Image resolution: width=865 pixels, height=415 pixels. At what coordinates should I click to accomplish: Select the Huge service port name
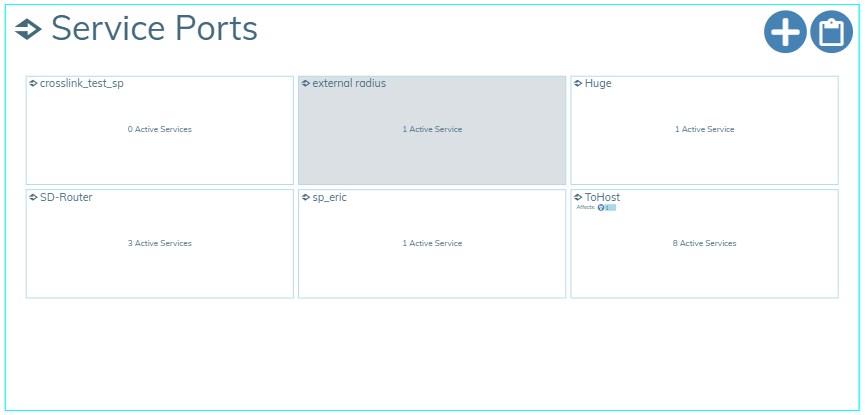(598, 84)
